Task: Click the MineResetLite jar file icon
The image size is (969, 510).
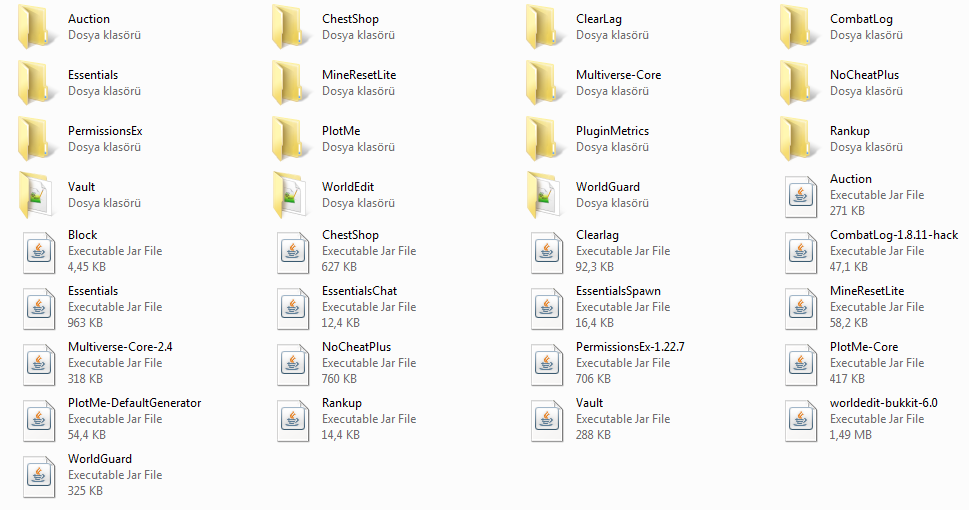Action: click(x=801, y=308)
